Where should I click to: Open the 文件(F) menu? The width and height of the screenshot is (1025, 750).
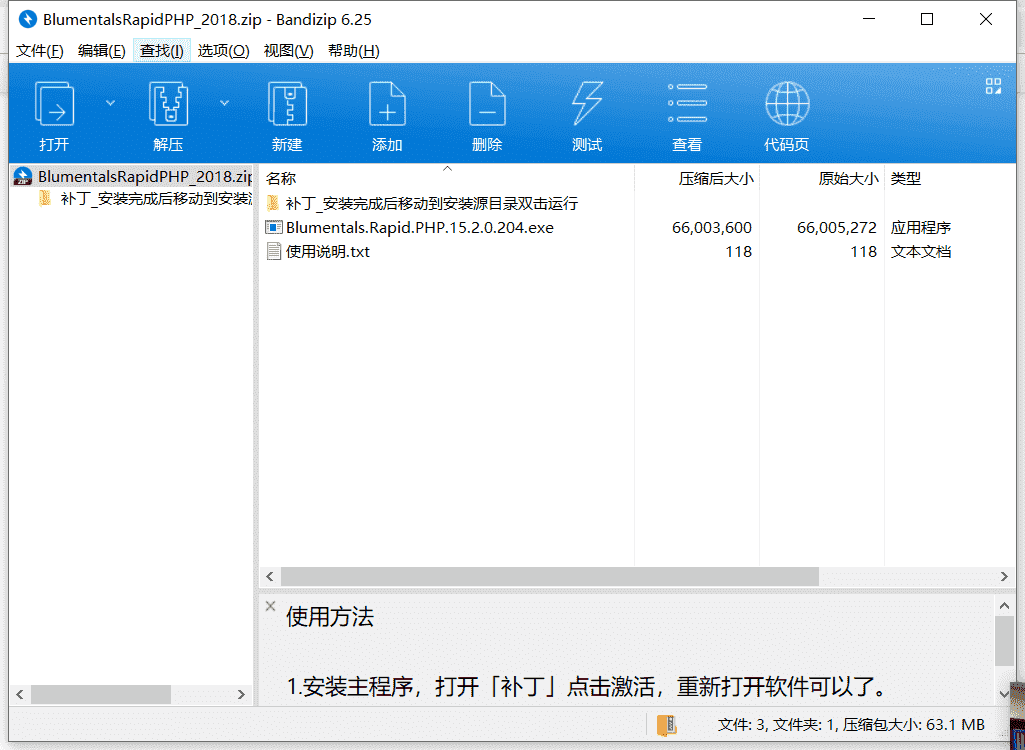pos(39,50)
